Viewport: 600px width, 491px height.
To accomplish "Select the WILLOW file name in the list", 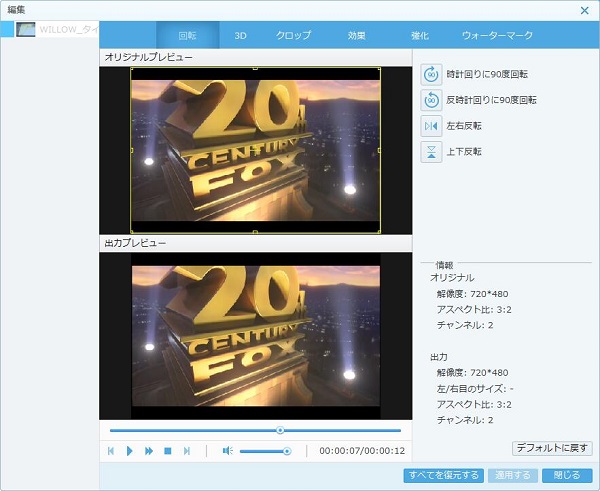I will 69,29.
